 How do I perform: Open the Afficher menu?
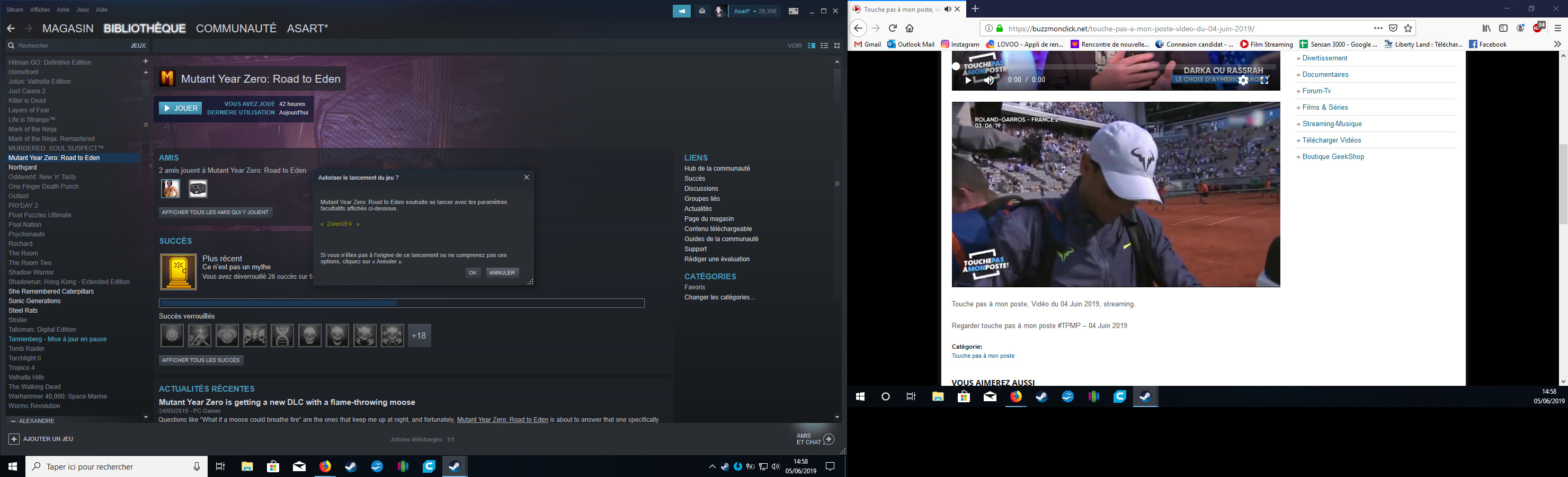(40, 10)
